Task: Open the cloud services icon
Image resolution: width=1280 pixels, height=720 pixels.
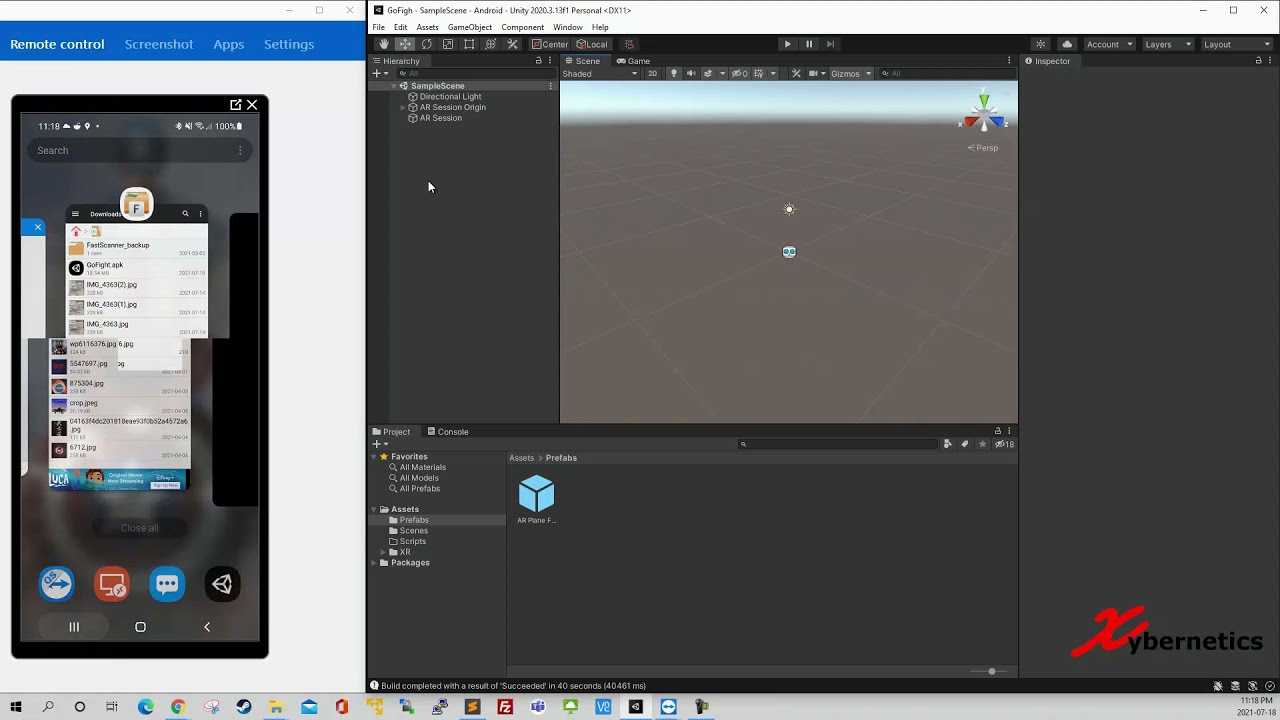Action: [x=1067, y=44]
